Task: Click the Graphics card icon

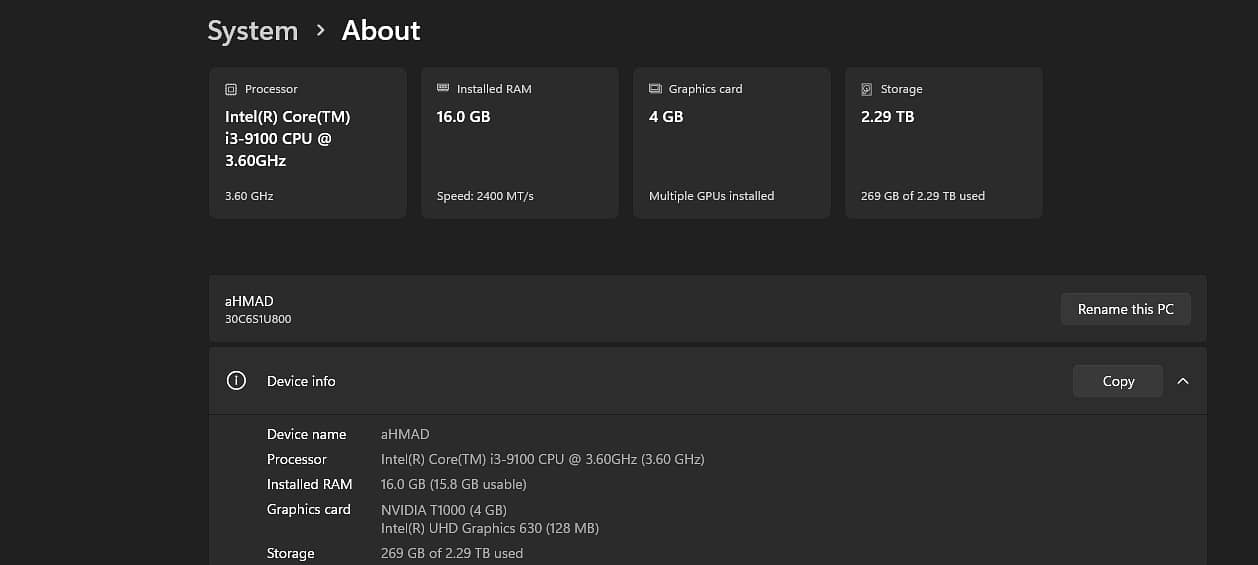Action: click(x=655, y=88)
